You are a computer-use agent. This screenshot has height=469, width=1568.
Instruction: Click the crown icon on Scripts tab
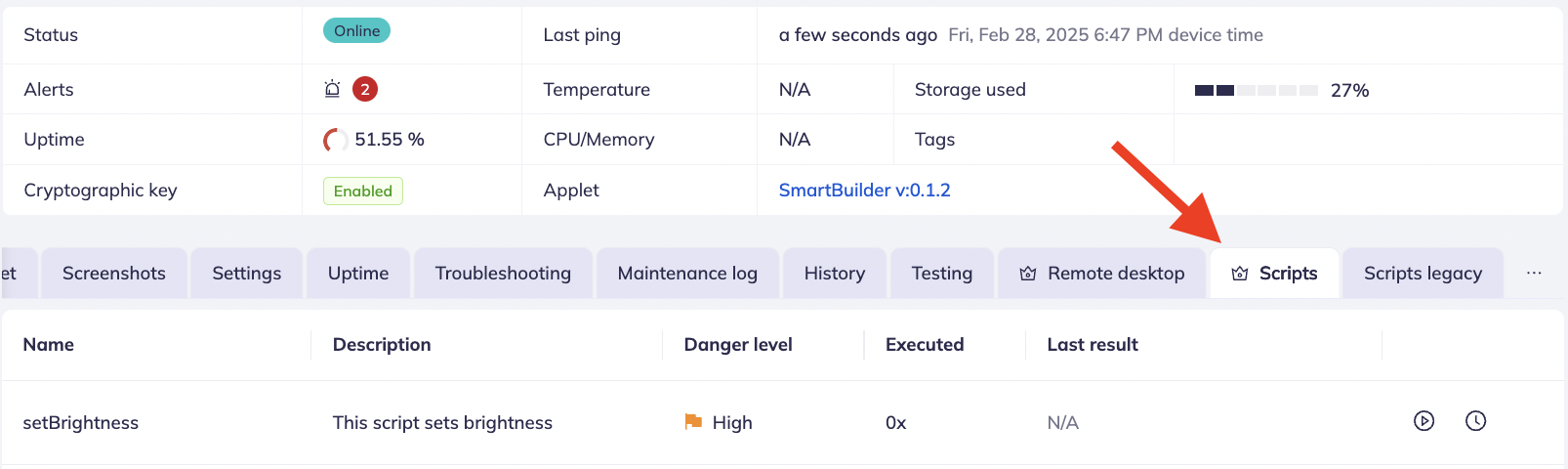coord(1240,274)
